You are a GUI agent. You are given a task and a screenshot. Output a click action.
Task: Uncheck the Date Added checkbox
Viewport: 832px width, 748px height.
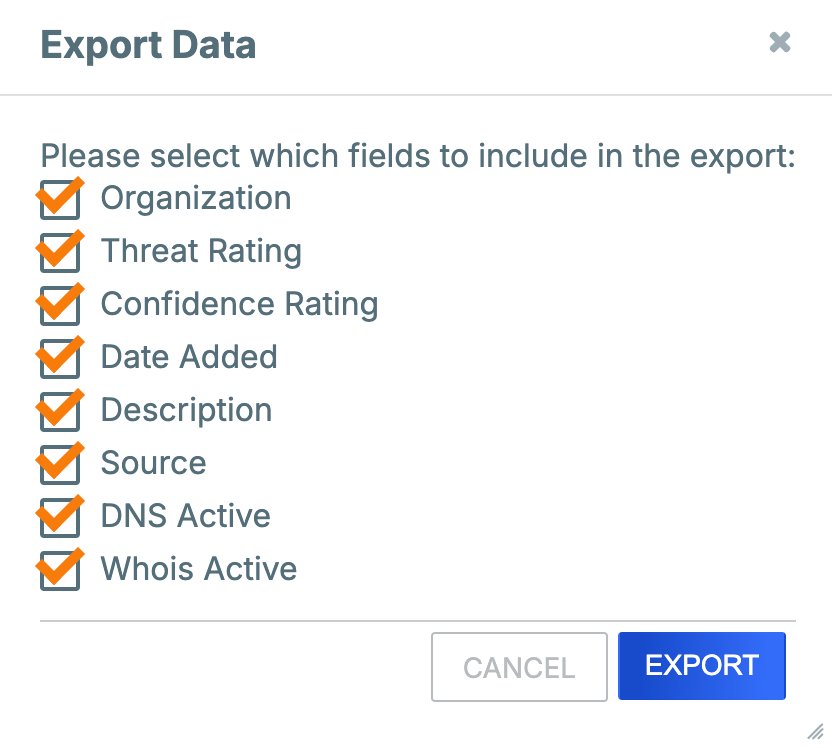click(x=59, y=358)
